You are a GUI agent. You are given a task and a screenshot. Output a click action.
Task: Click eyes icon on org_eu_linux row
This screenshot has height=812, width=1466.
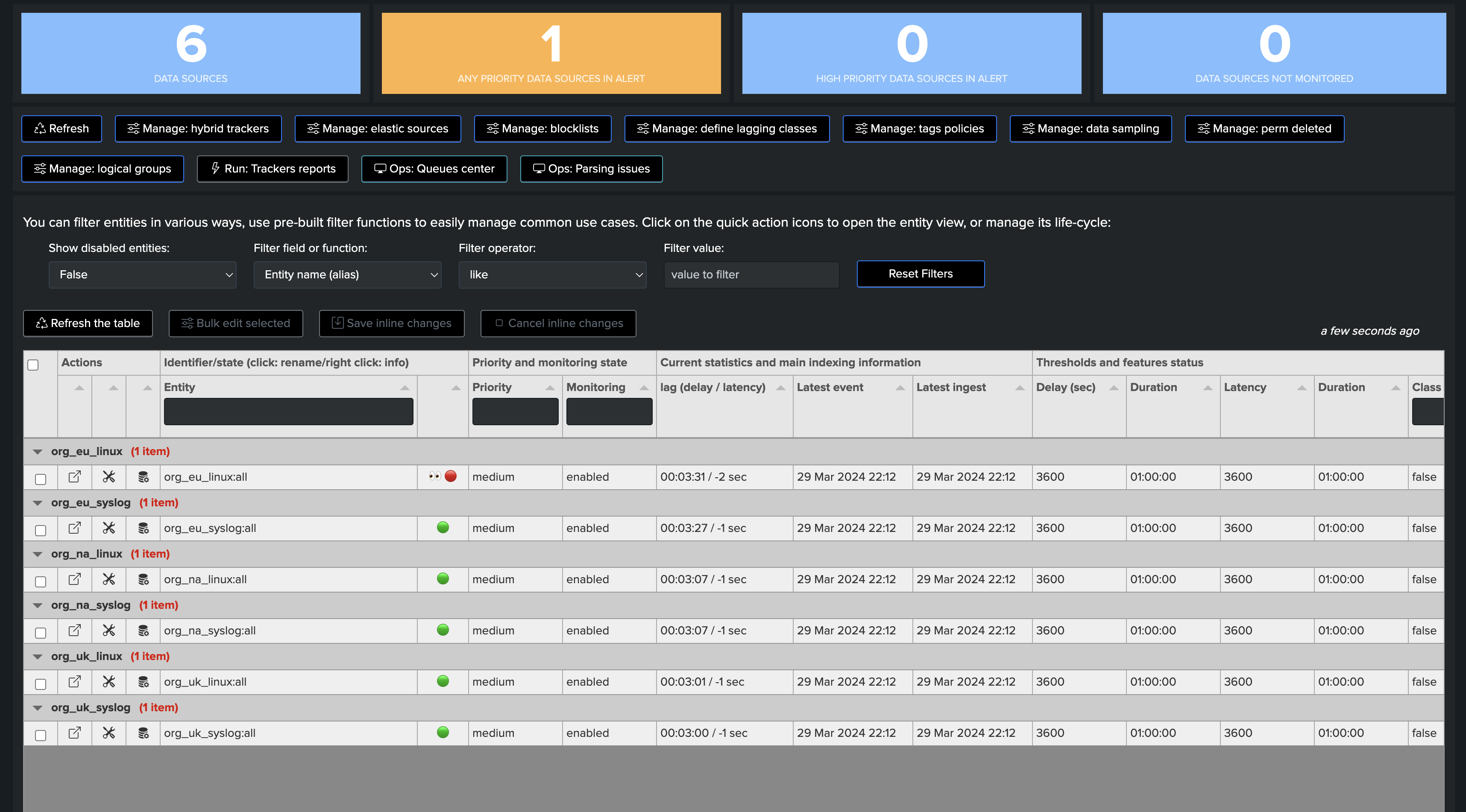[x=435, y=476]
